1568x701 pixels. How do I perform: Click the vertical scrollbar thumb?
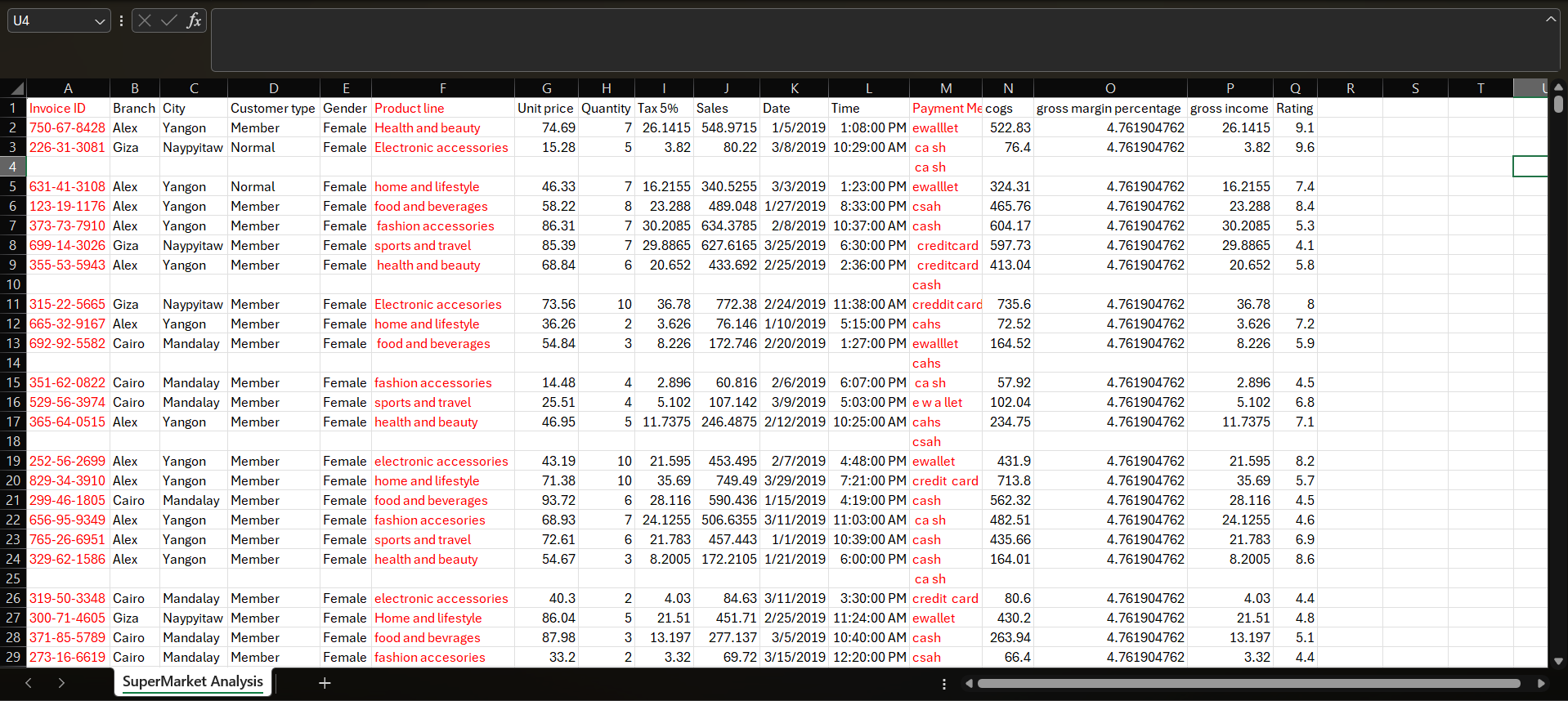point(1558,104)
